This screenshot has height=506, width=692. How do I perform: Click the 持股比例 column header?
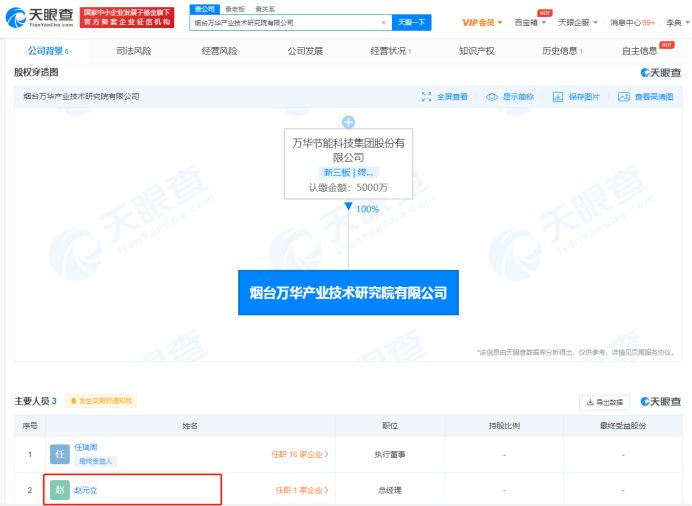(504, 426)
